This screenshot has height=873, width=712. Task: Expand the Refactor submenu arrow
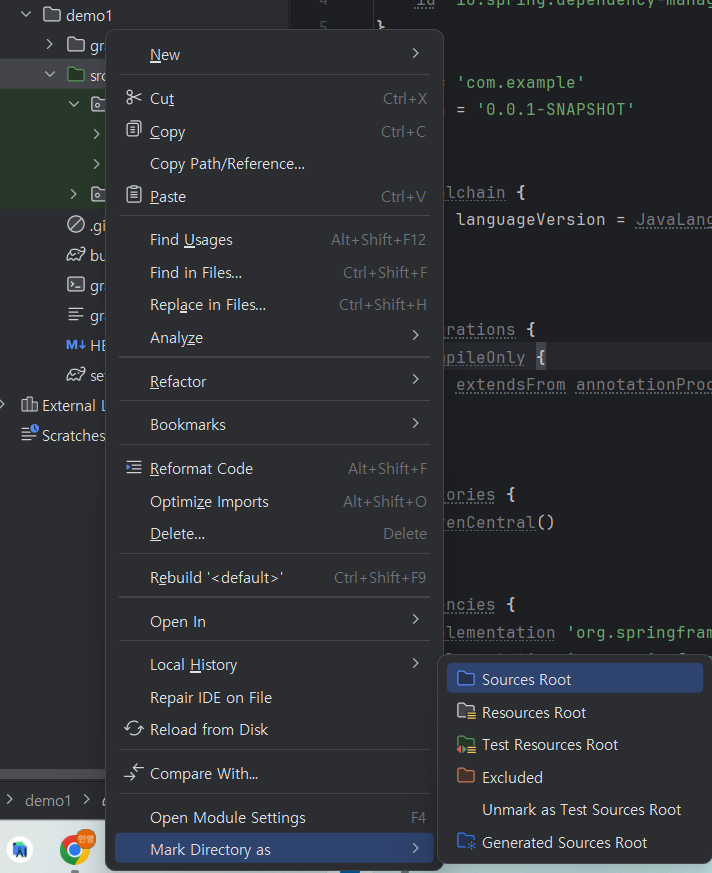point(415,380)
